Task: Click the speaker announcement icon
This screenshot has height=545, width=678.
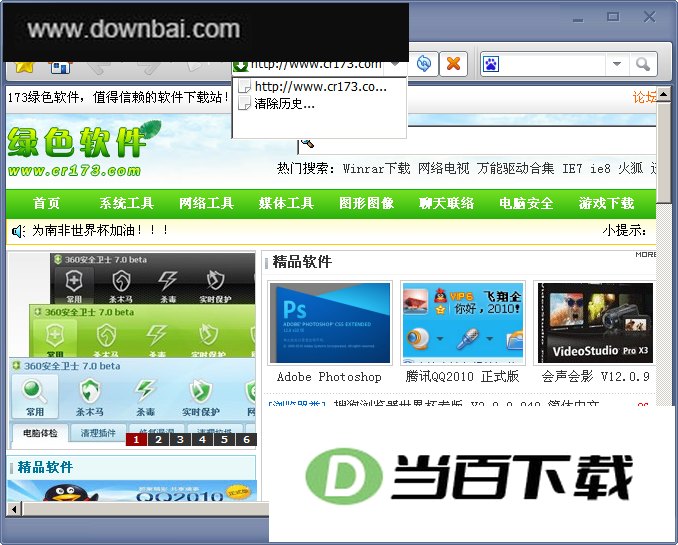Action: click(x=18, y=231)
